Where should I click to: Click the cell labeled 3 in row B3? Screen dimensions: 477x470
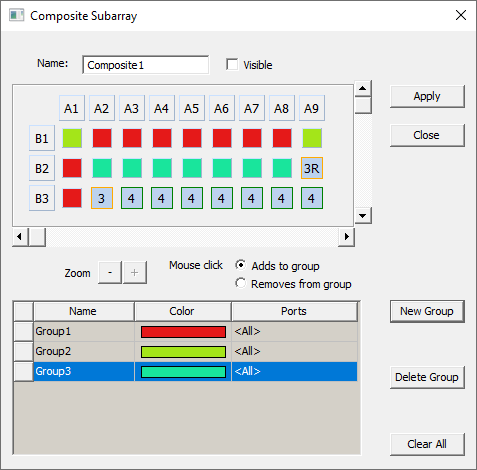tap(102, 198)
